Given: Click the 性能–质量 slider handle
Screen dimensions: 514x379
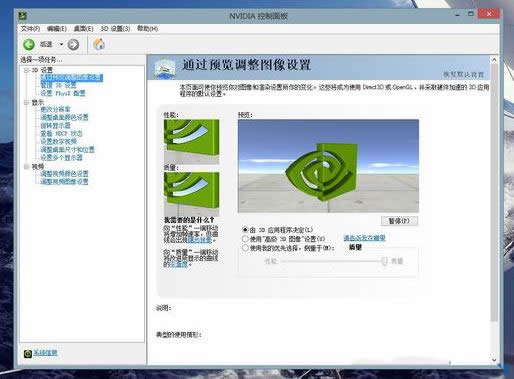Looking at the screenshot, I should 384,261.
